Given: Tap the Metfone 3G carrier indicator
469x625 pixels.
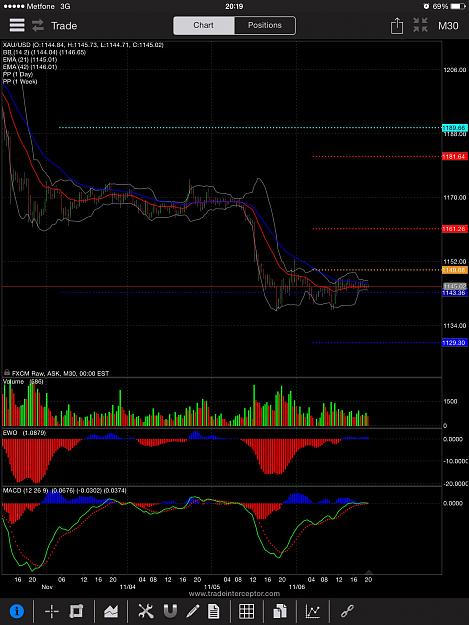Looking at the screenshot, I should tap(37, 6).
